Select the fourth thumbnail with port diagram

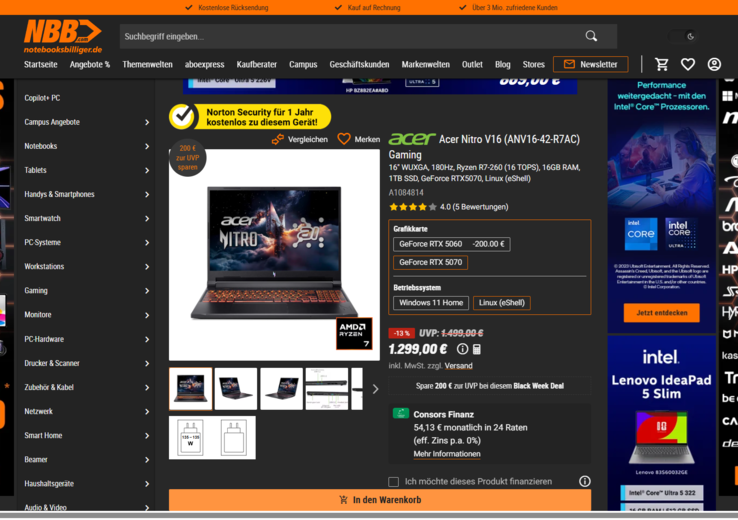coord(327,389)
